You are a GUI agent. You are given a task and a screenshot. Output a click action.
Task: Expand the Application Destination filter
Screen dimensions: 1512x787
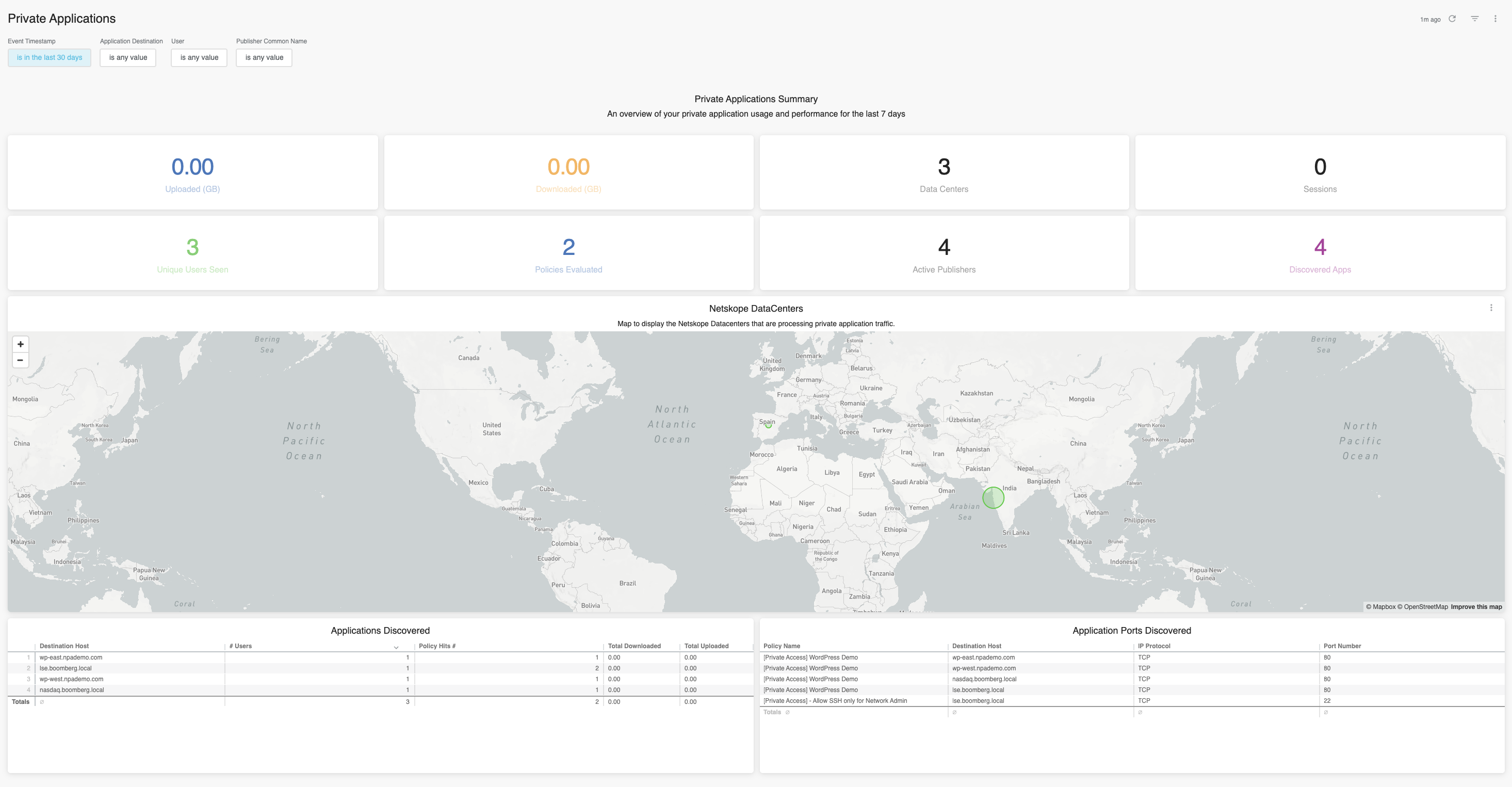click(128, 57)
